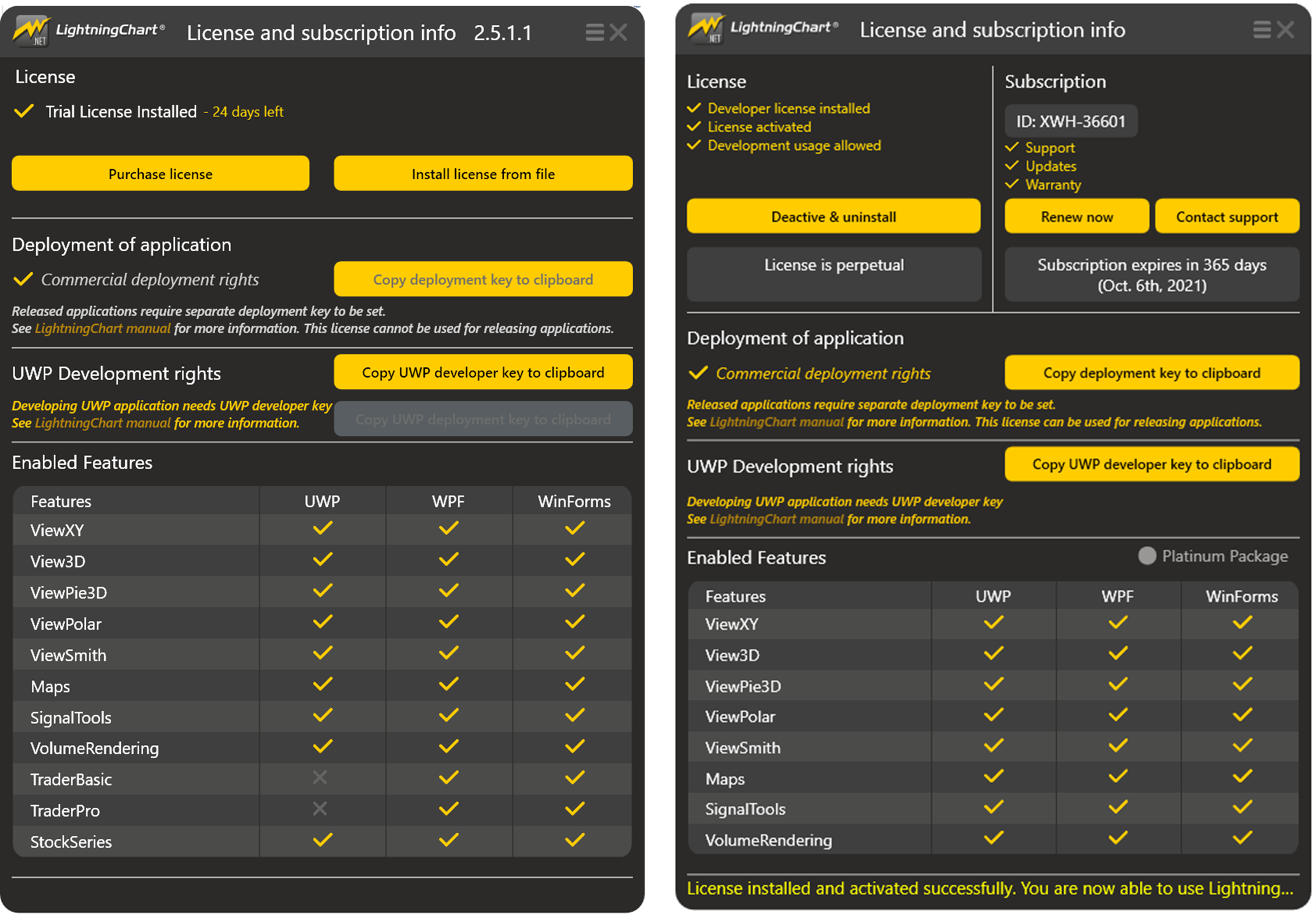The height and width of the screenshot is (914, 1316).
Task: Click TraderPro row label in trial window
Action: [65, 810]
